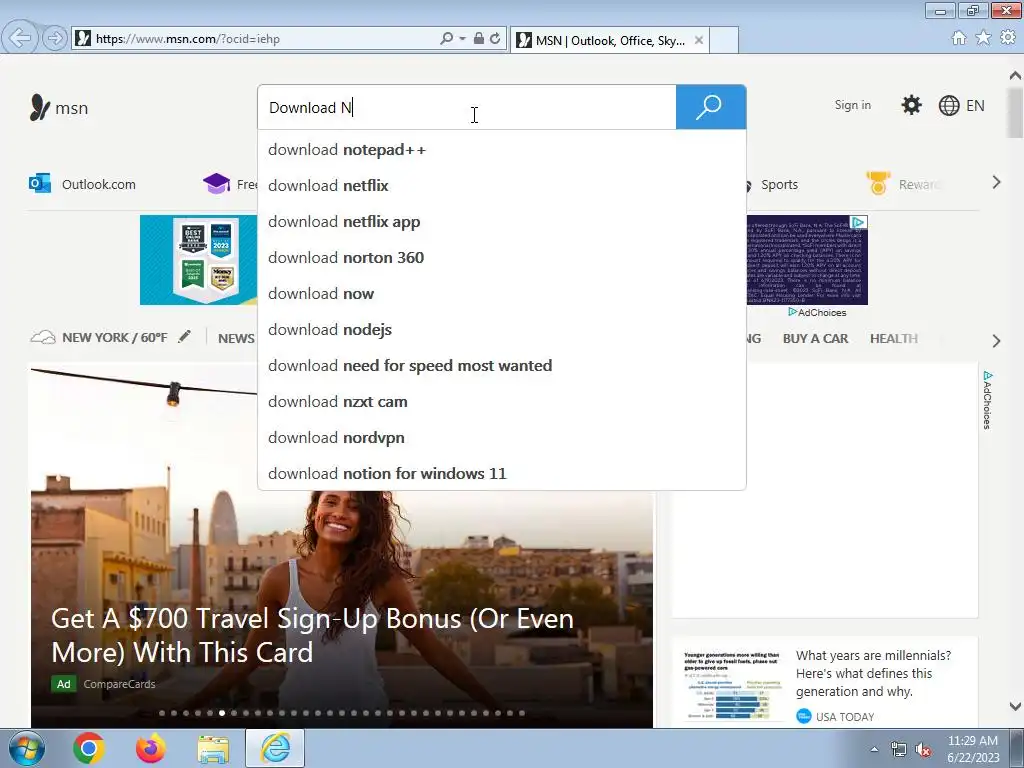Viewport: 1024px width, 768px height.
Task: Click Sign in link
Action: pyautogui.click(x=852, y=105)
